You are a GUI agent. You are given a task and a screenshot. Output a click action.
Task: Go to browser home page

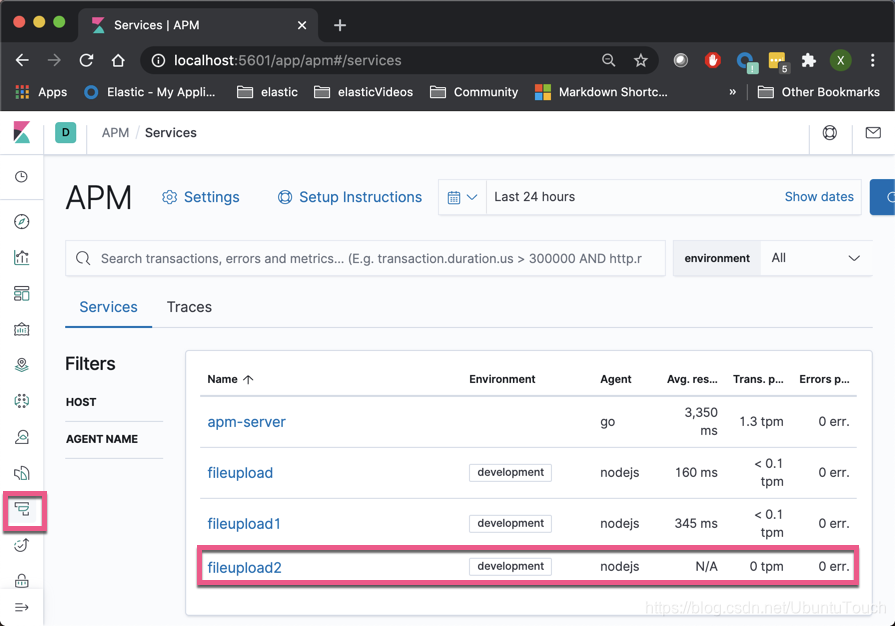tap(118, 60)
